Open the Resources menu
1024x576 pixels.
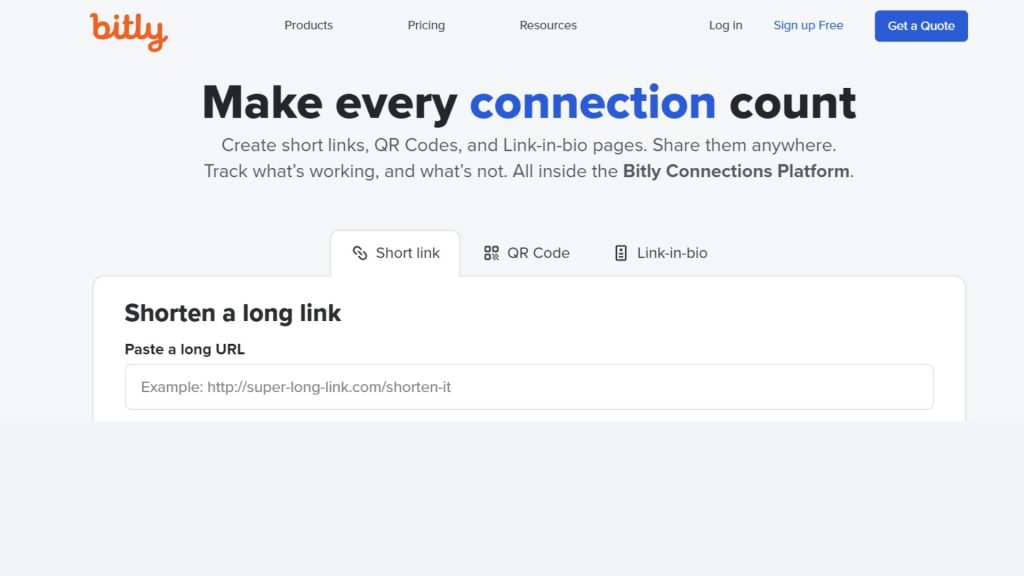pyautogui.click(x=548, y=25)
